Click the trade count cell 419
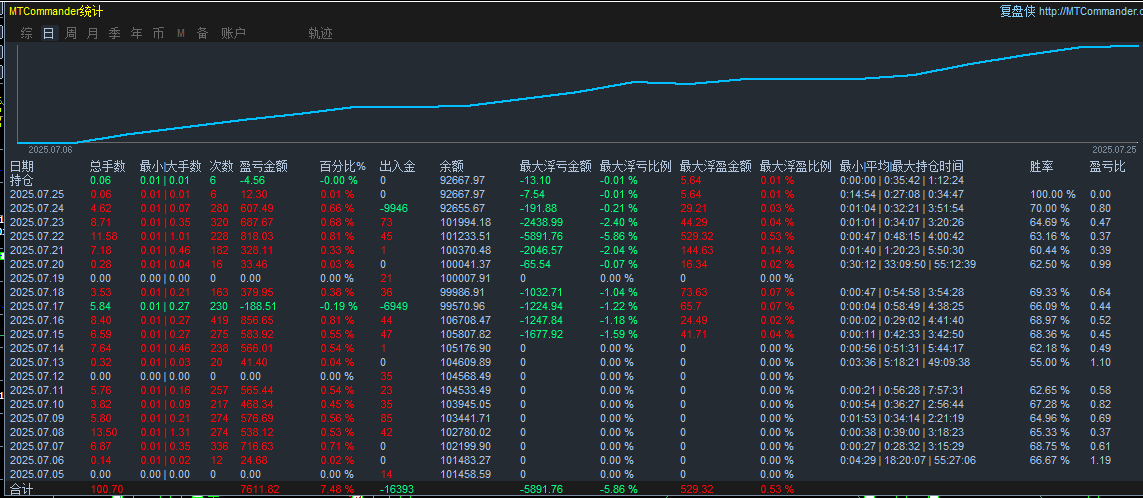1143x498 pixels. pos(219,319)
